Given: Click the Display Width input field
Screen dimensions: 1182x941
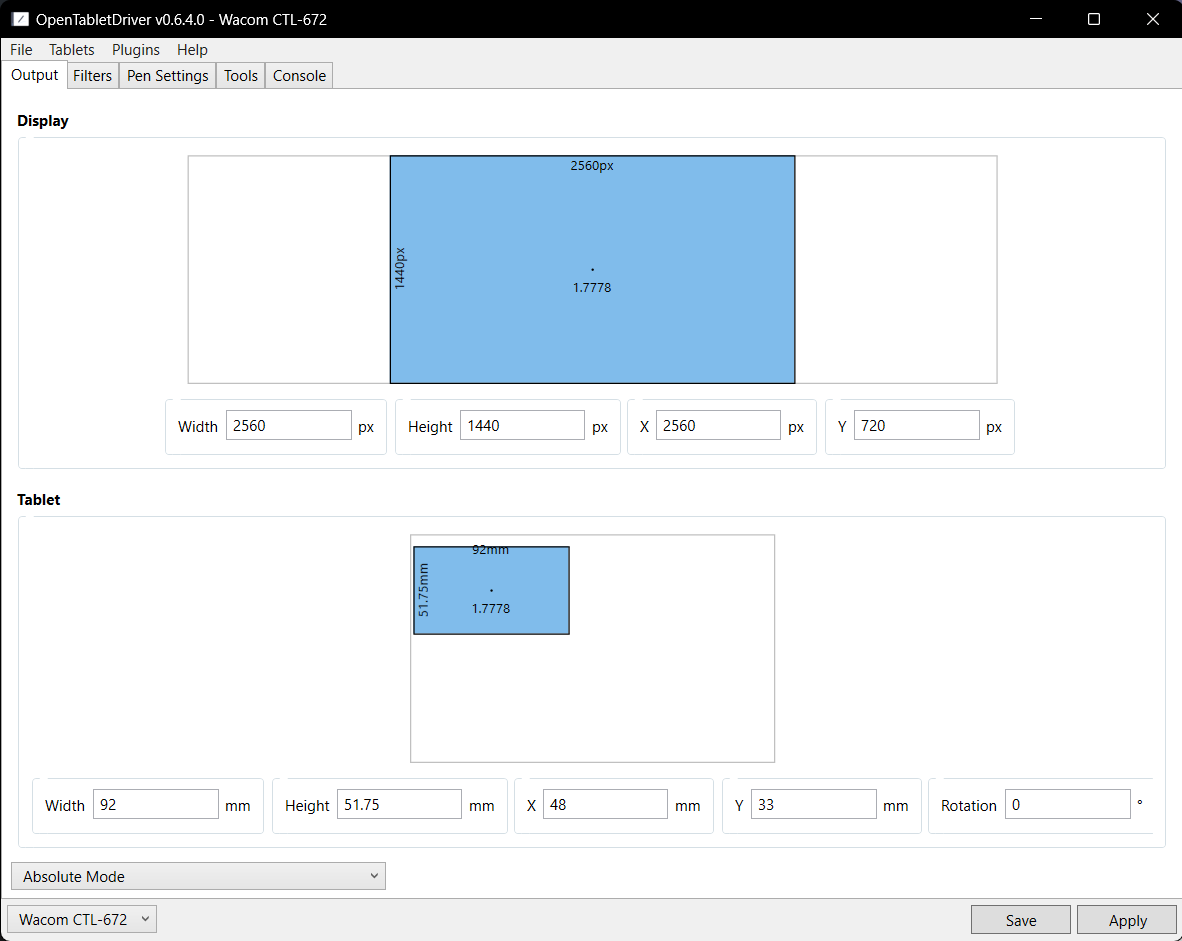Looking at the screenshot, I should [x=289, y=426].
